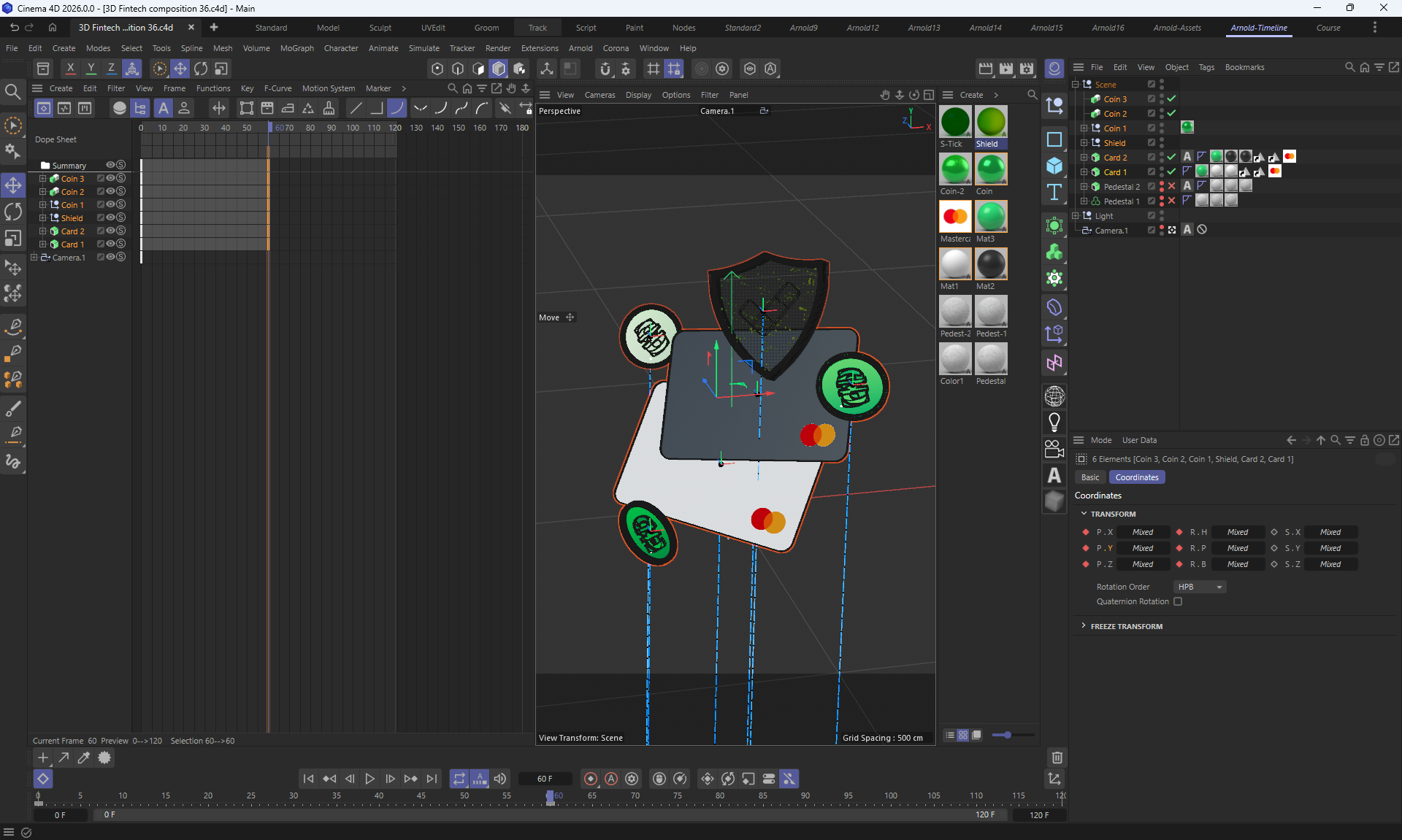Select the Mastercard material thumbnail
This screenshot has height=840, width=1402.
tap(954, 217)
